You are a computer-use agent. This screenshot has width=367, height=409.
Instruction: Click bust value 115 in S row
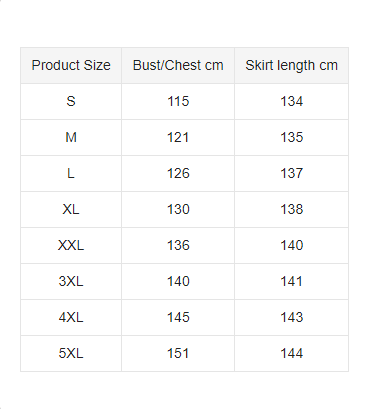pos(178,101)
